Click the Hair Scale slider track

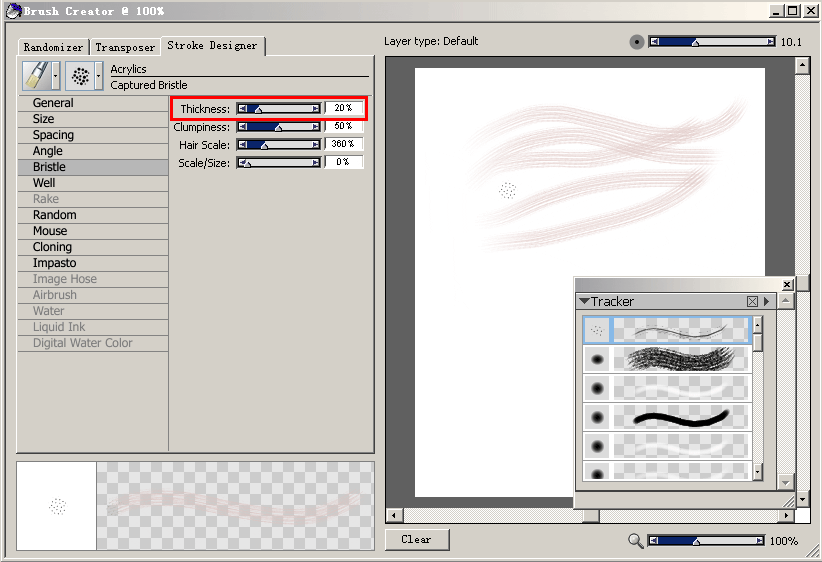click(279, 145)
